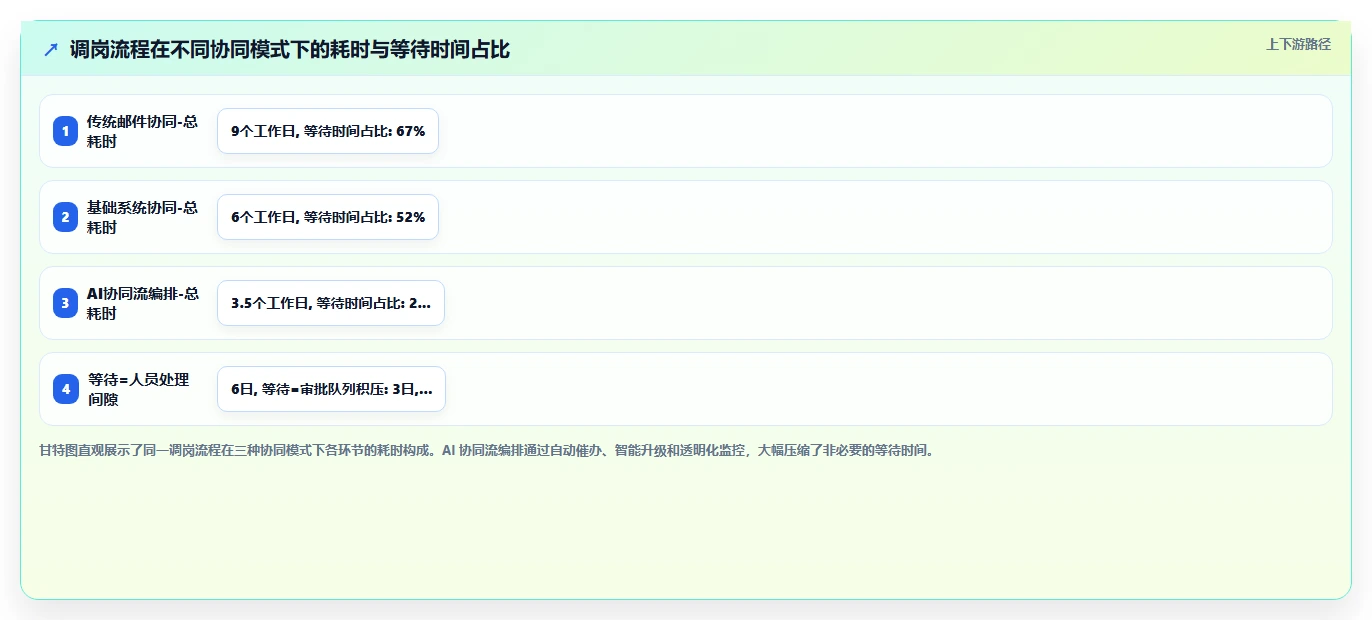Click the number 1 step badge
This screenshot has width=1372, height=620.
[66, 131]
